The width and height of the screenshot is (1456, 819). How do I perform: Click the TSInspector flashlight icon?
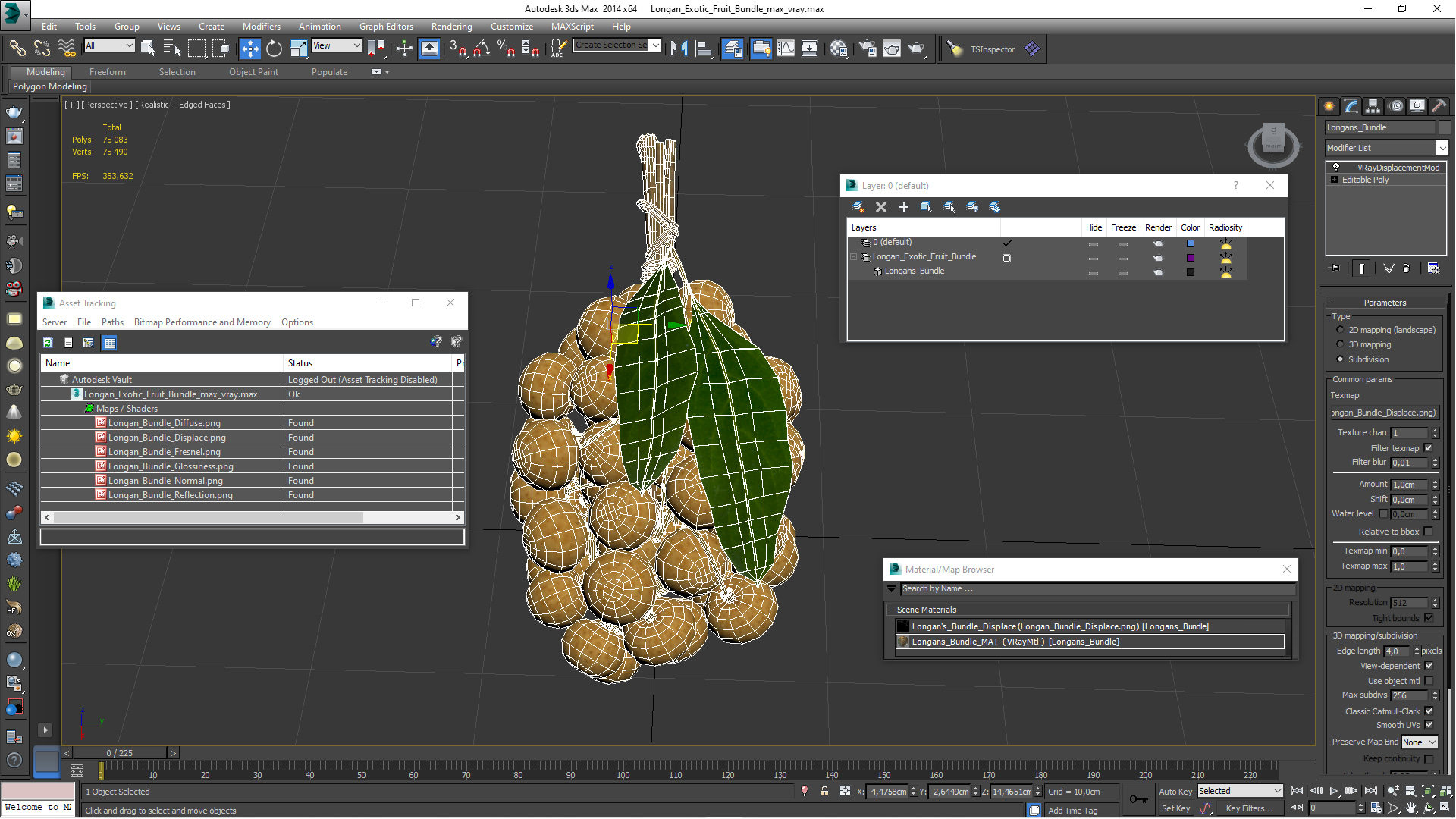[955, 49]
